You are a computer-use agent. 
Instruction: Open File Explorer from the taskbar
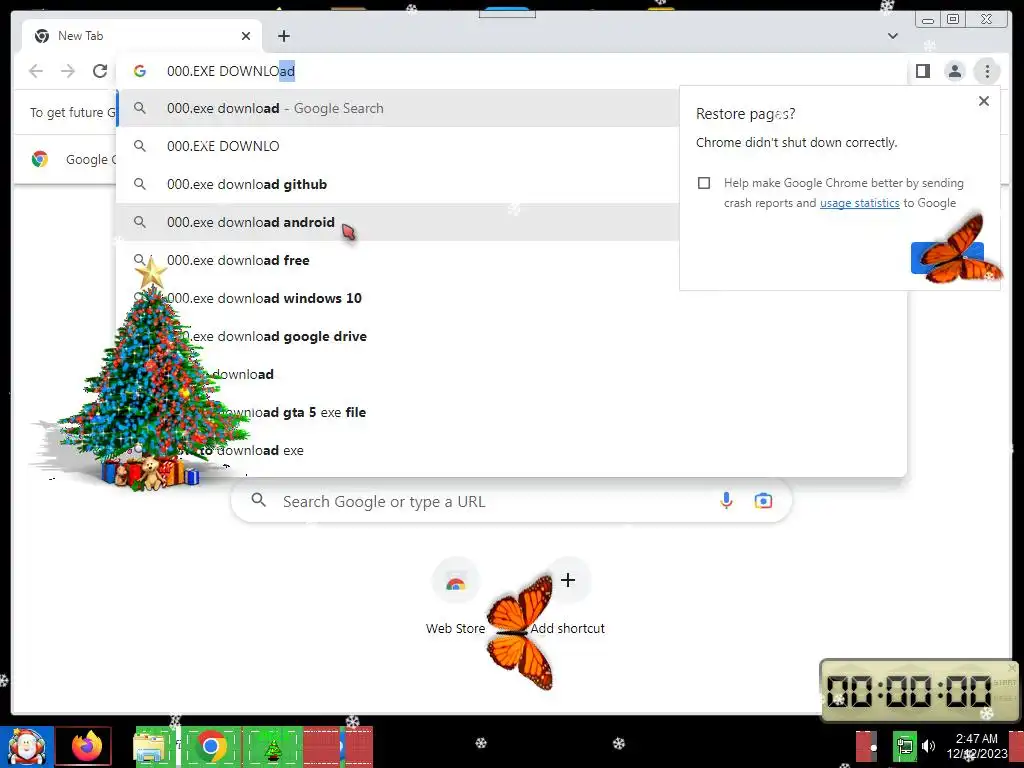click(x=150, y=746)
